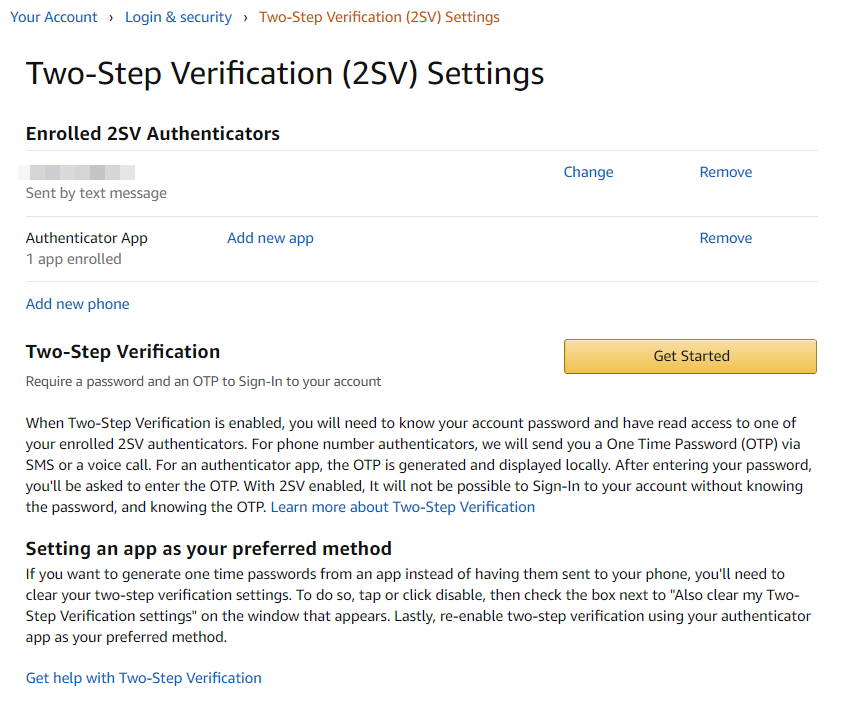858x715 pixels.
Task: Go to Your Account breadcrumb
Action: [54, 17]
